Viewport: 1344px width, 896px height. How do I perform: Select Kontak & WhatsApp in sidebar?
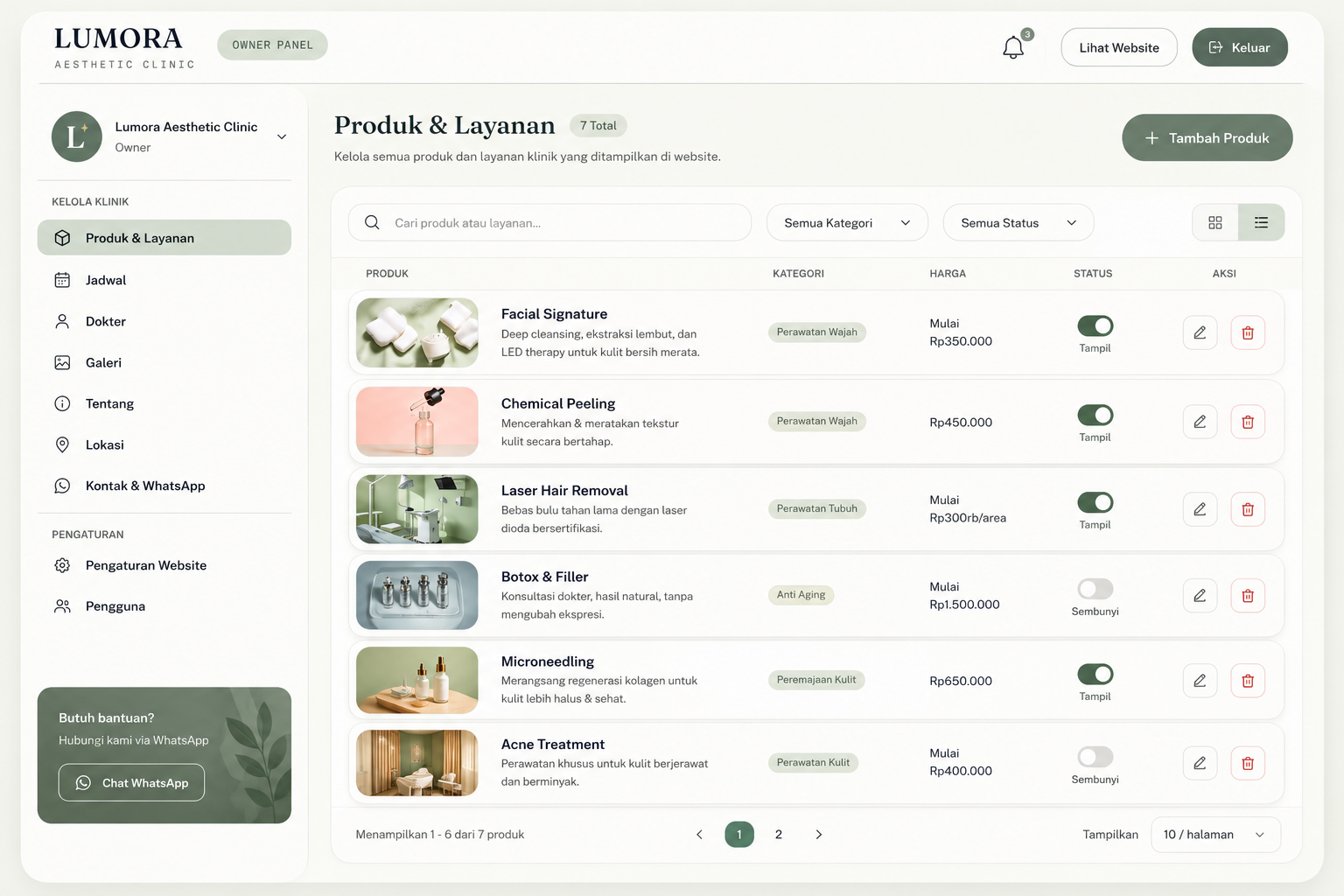click(x=164, y=486)
